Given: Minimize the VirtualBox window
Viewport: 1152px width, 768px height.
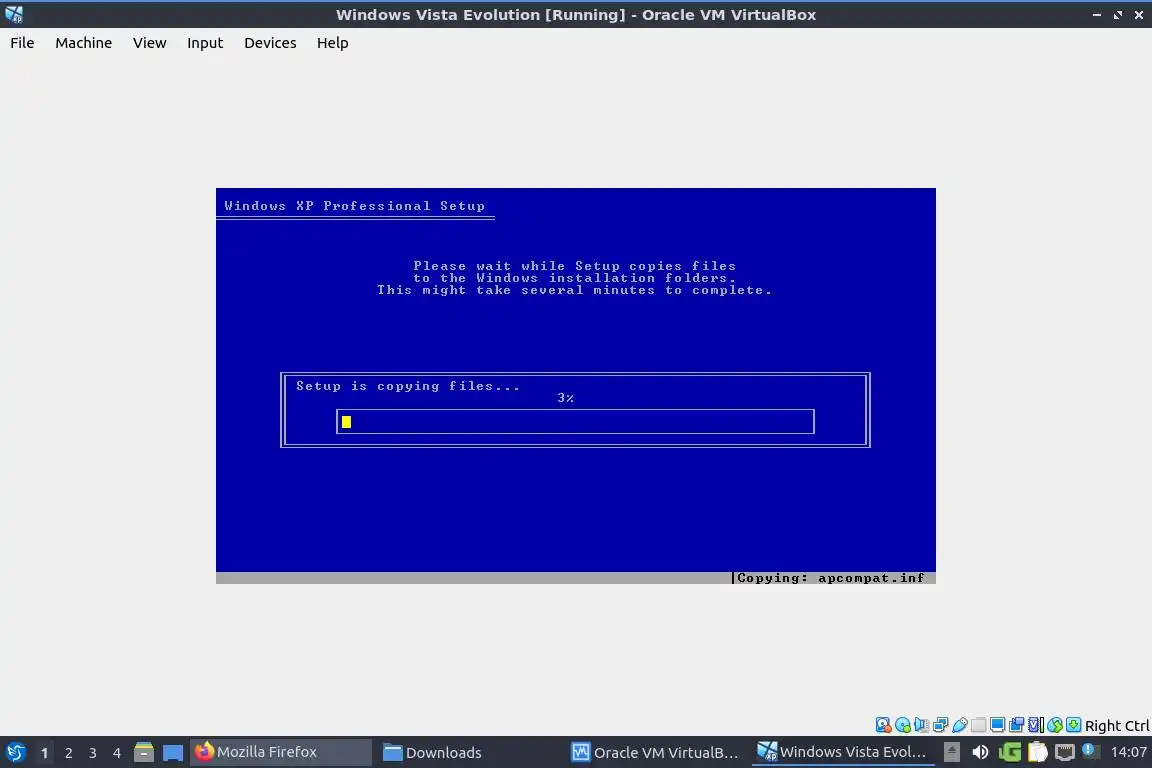Looking at the screenshot, I should 1097,15.
